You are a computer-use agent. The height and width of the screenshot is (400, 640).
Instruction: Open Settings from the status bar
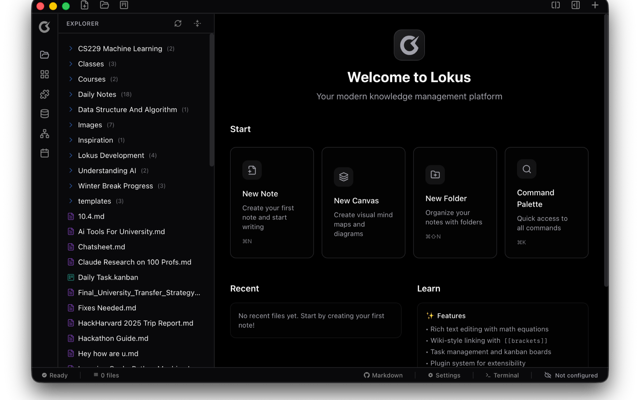click(x=444, y=376)
